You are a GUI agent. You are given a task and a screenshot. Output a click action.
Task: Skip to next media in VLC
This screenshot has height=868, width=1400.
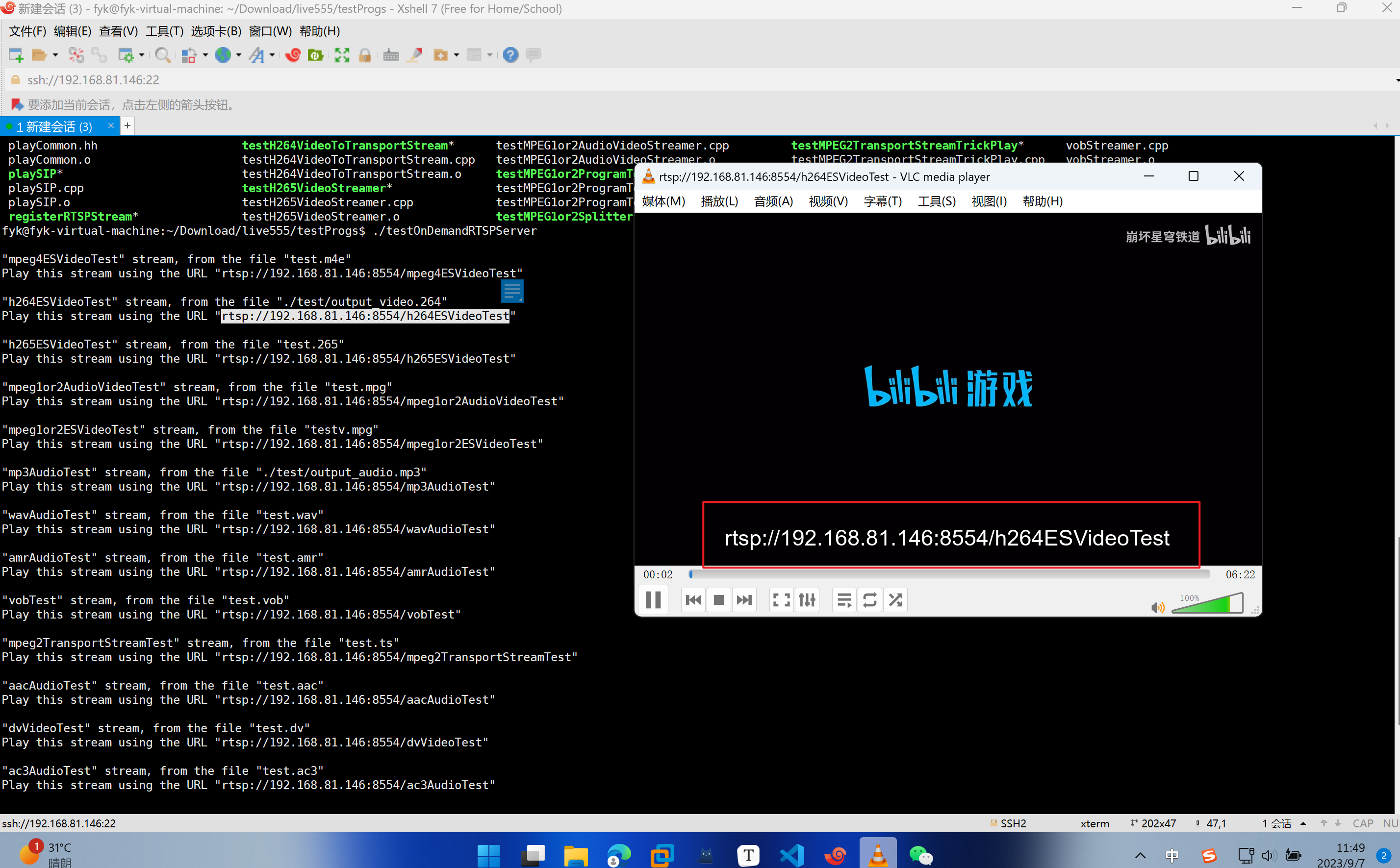743,600
